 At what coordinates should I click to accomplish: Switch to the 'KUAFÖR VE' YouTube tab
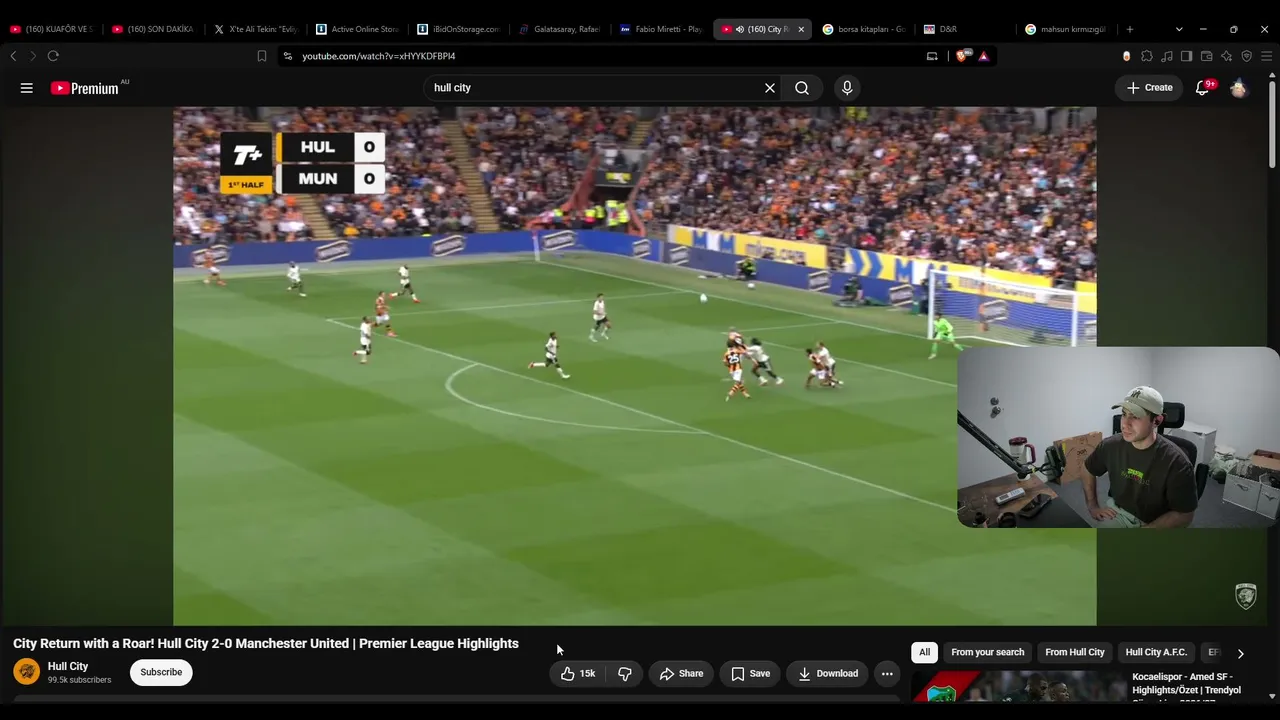click(x=51, y=29)
